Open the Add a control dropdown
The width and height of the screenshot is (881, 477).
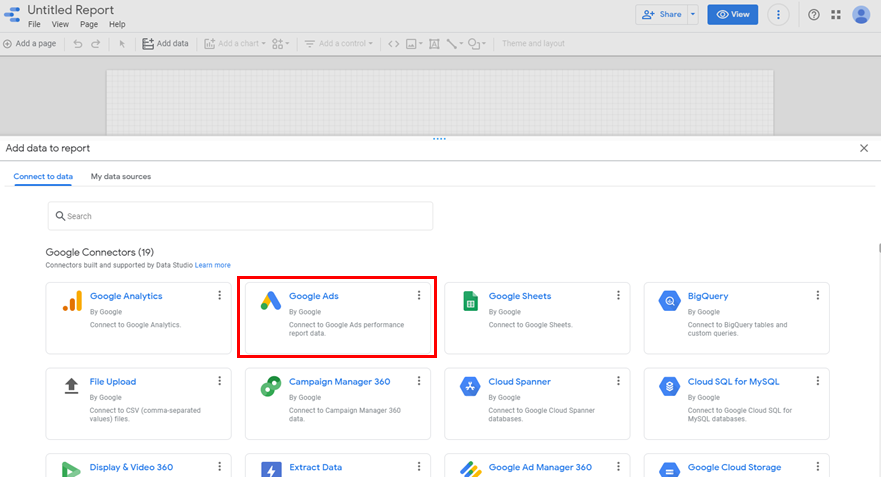point(339,43)
